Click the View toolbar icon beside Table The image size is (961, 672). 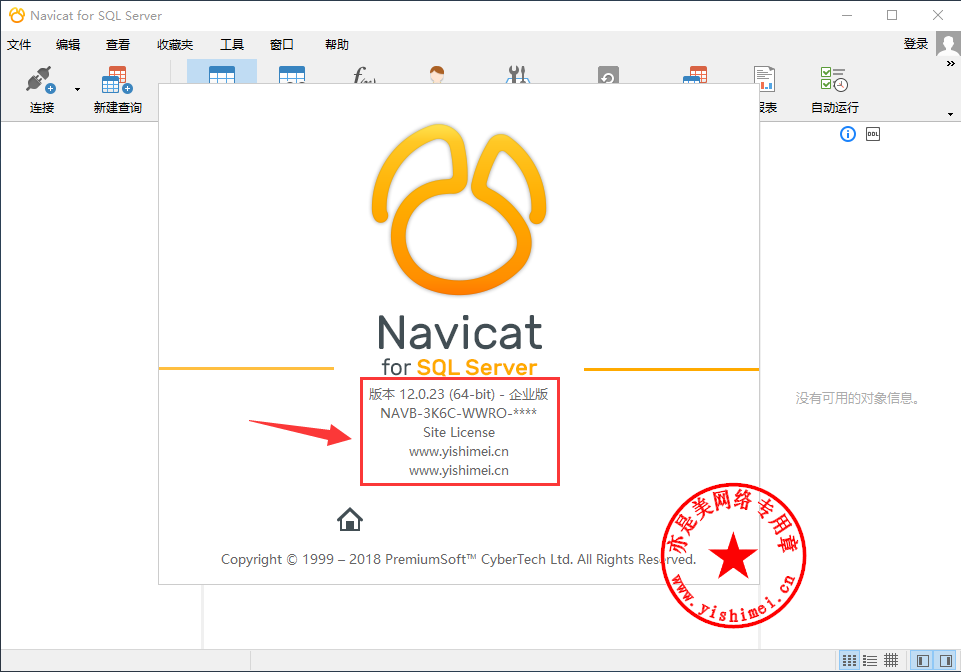[x=292, y=74]
